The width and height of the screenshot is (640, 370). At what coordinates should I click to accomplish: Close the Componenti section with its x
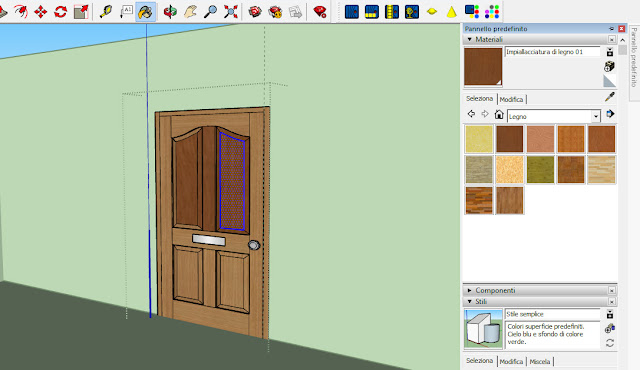coord(611,290)
